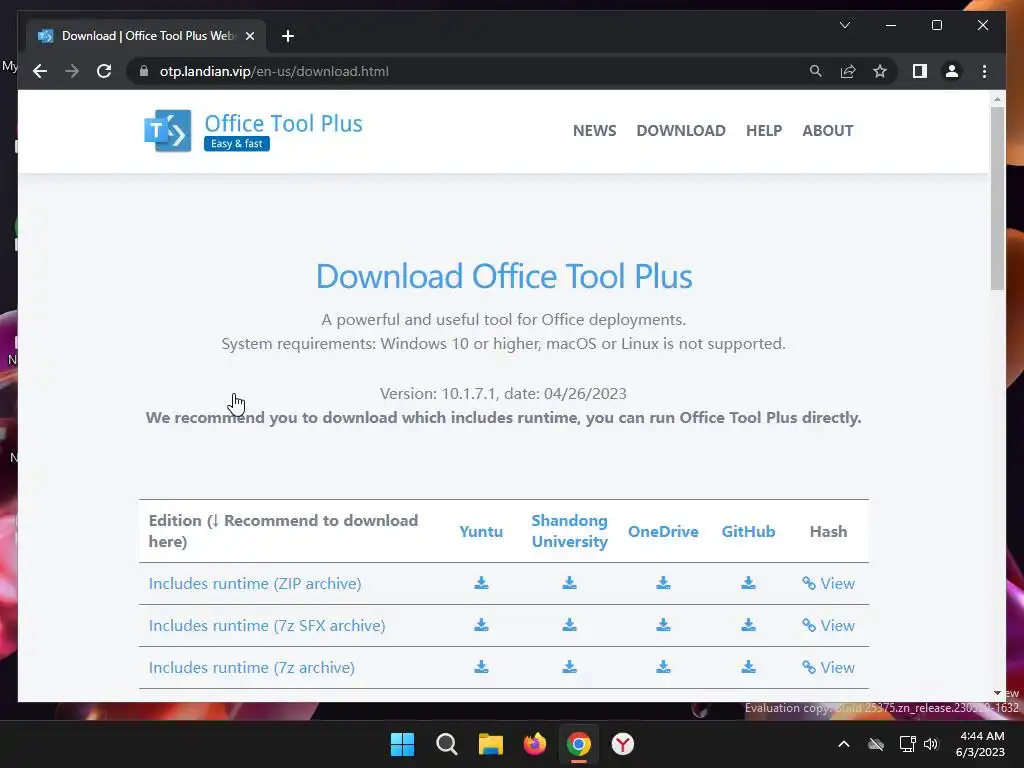
Task: Open tab search dropdown chevron
Action: click(x=844, y=25)
